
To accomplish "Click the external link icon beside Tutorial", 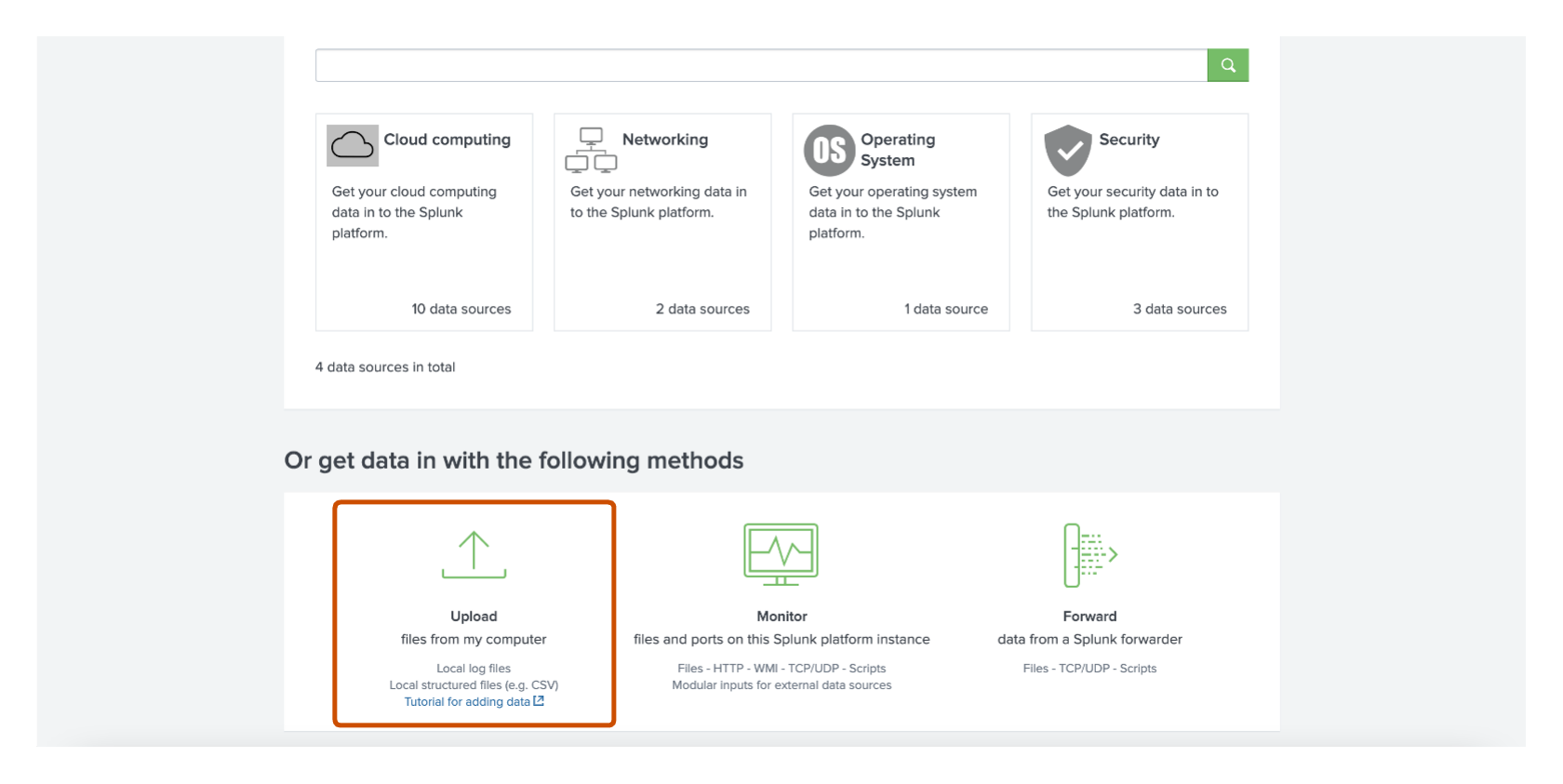I will click(539, 701).
